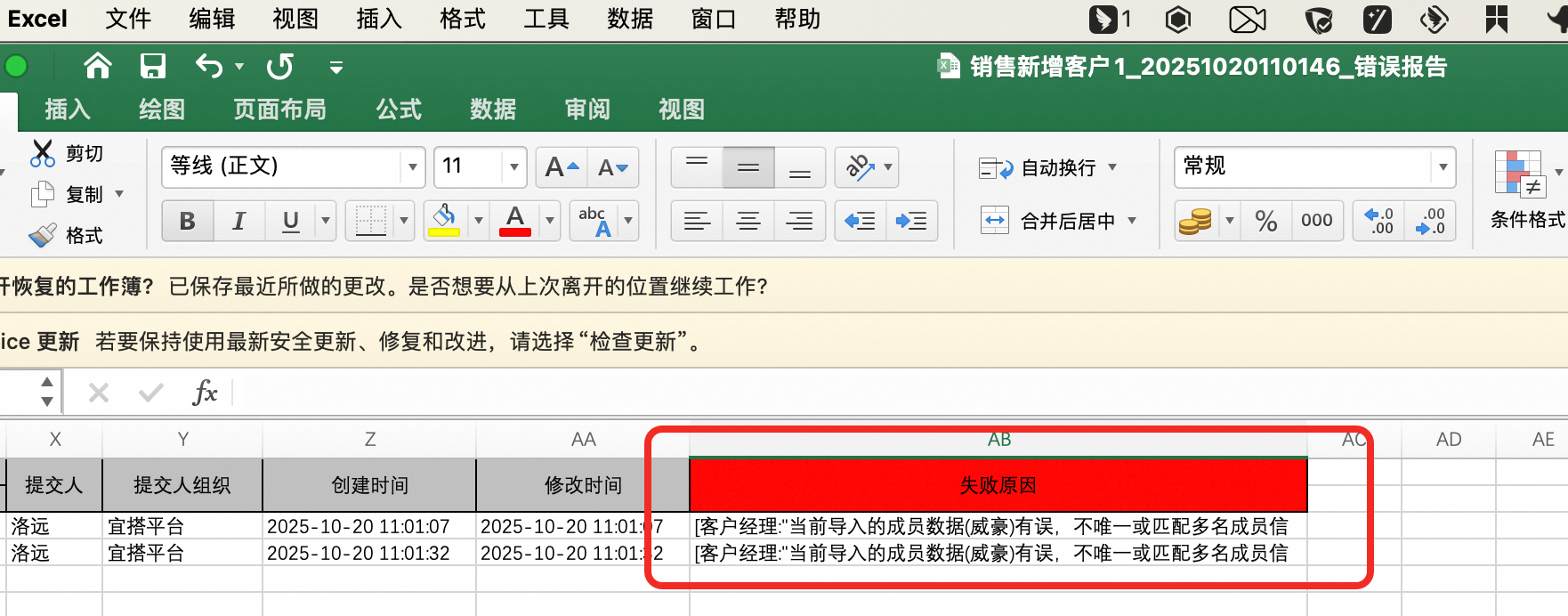Image resolution: width=1568 pixels, height=616 pixels.
Task: Click the 自动换行 wrap text button
Action: (x=1047, y=168)
